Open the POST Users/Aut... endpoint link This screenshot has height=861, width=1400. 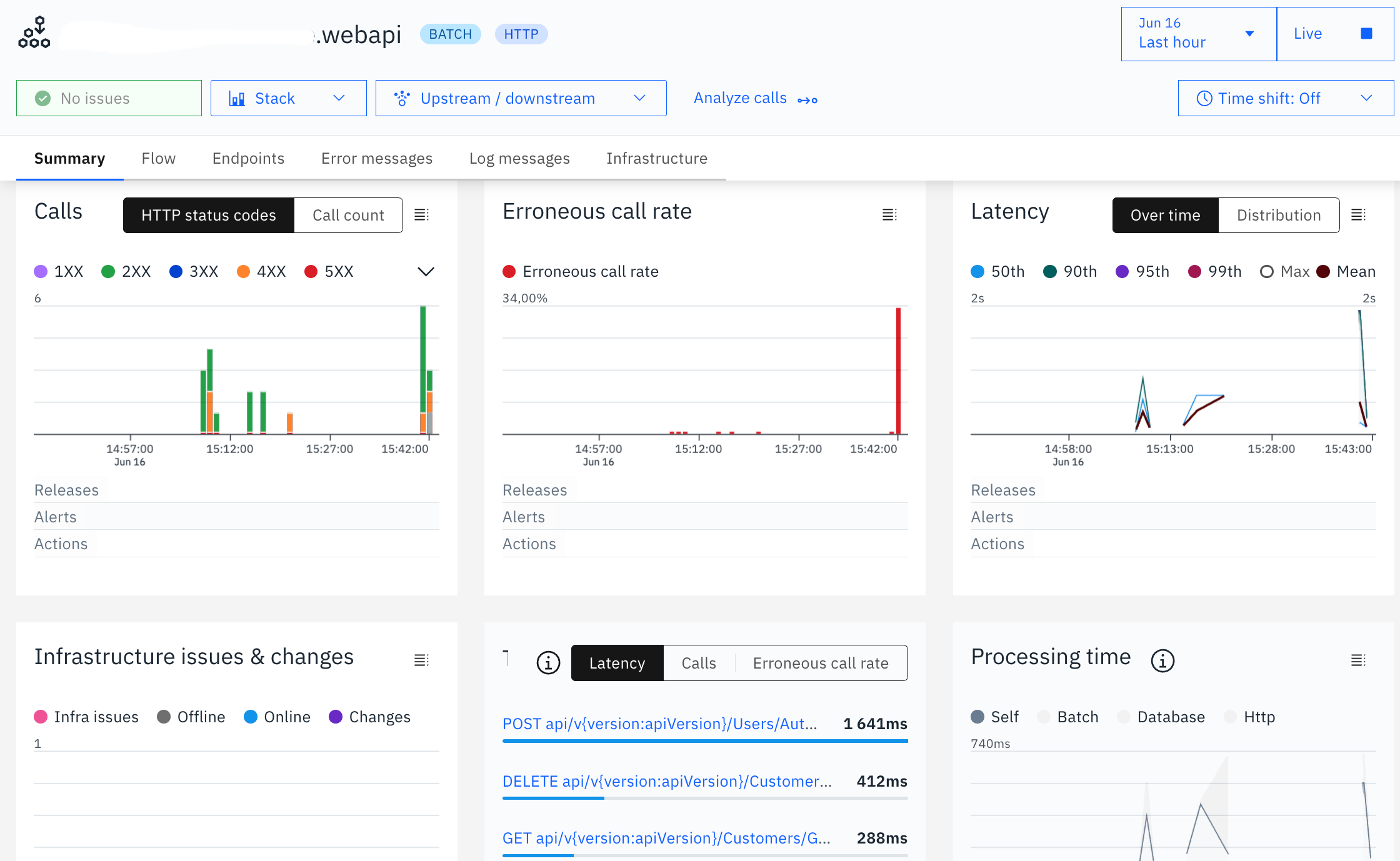pos(660,724)
